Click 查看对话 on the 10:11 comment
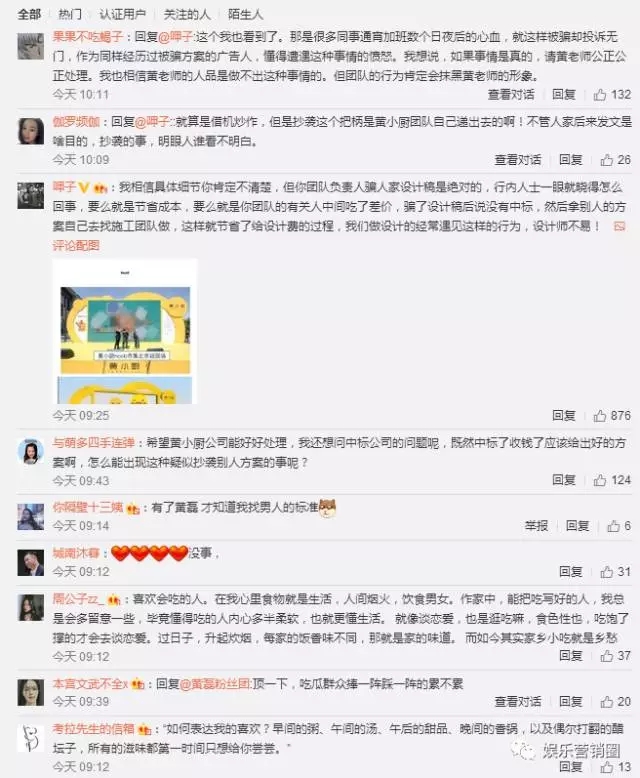This screenshot has height=778, width=640. tap(511, 94)
